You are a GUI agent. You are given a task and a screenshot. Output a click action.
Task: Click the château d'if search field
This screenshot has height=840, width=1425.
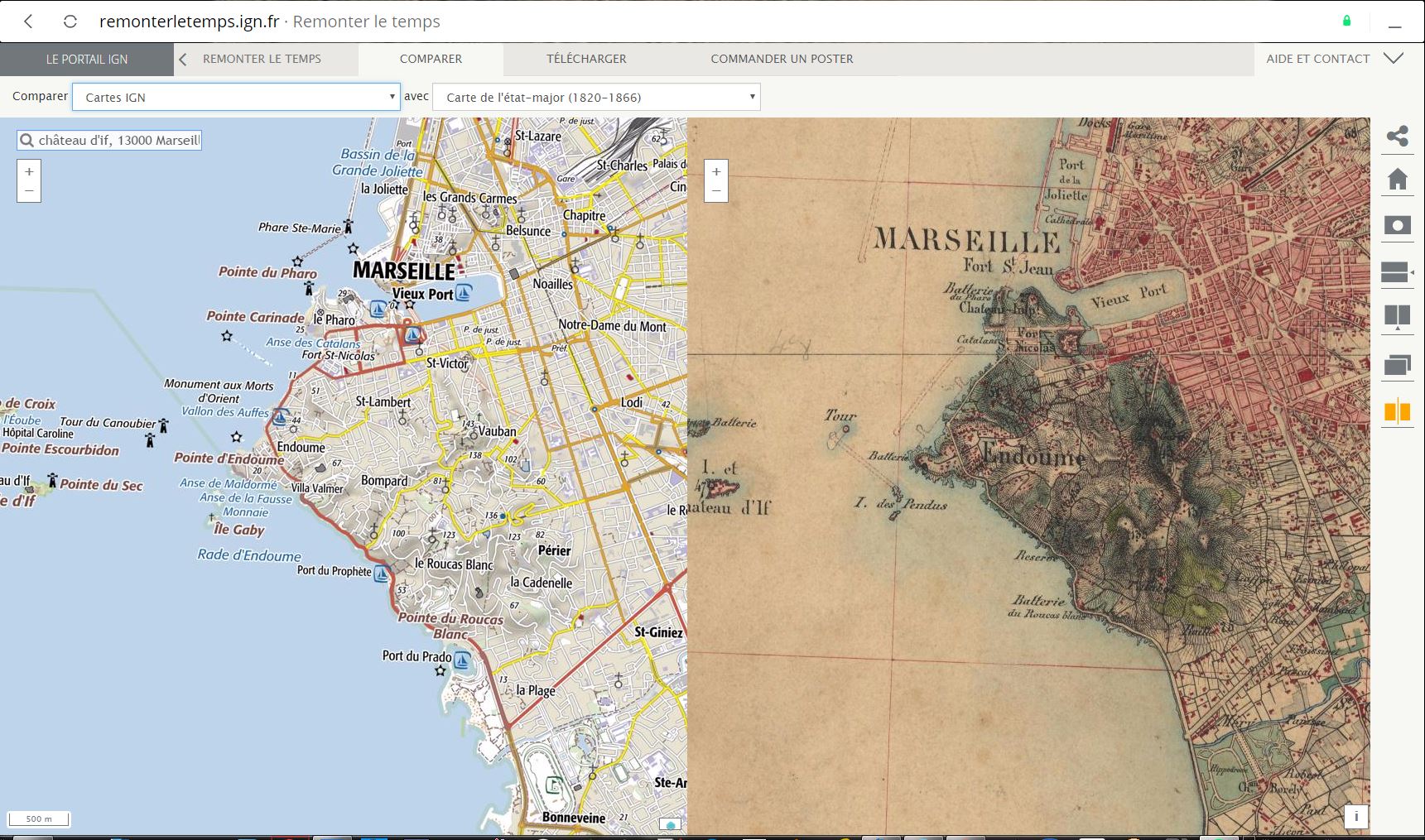(118, 141)
